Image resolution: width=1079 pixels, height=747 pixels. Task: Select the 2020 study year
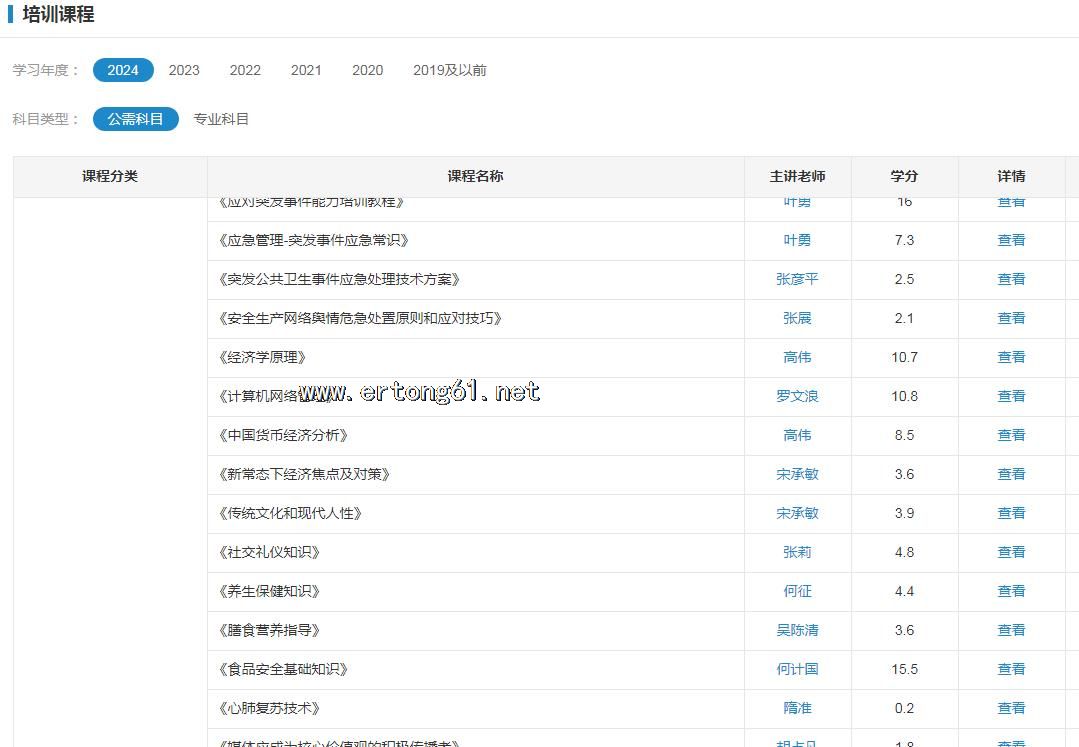[367, 70]
